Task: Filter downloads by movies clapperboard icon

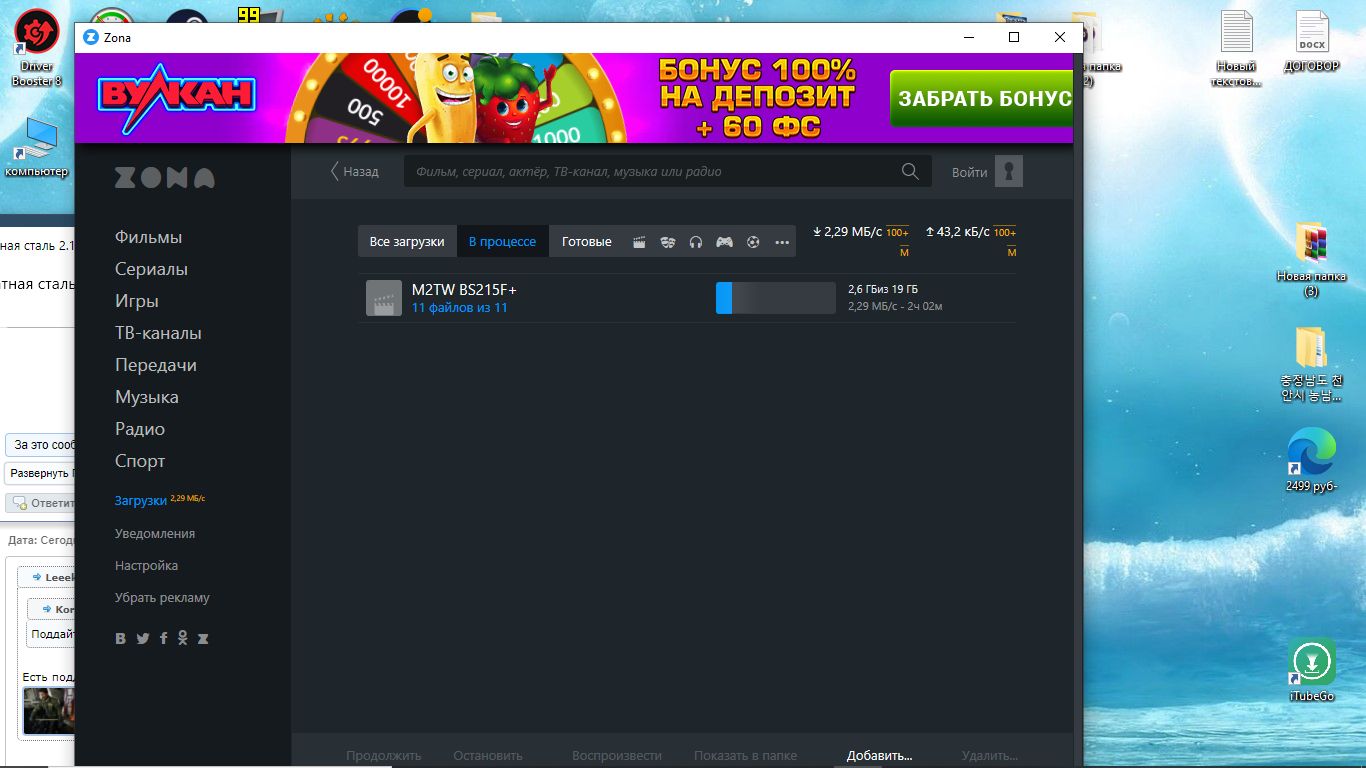Action: click(x=639, y=242)
